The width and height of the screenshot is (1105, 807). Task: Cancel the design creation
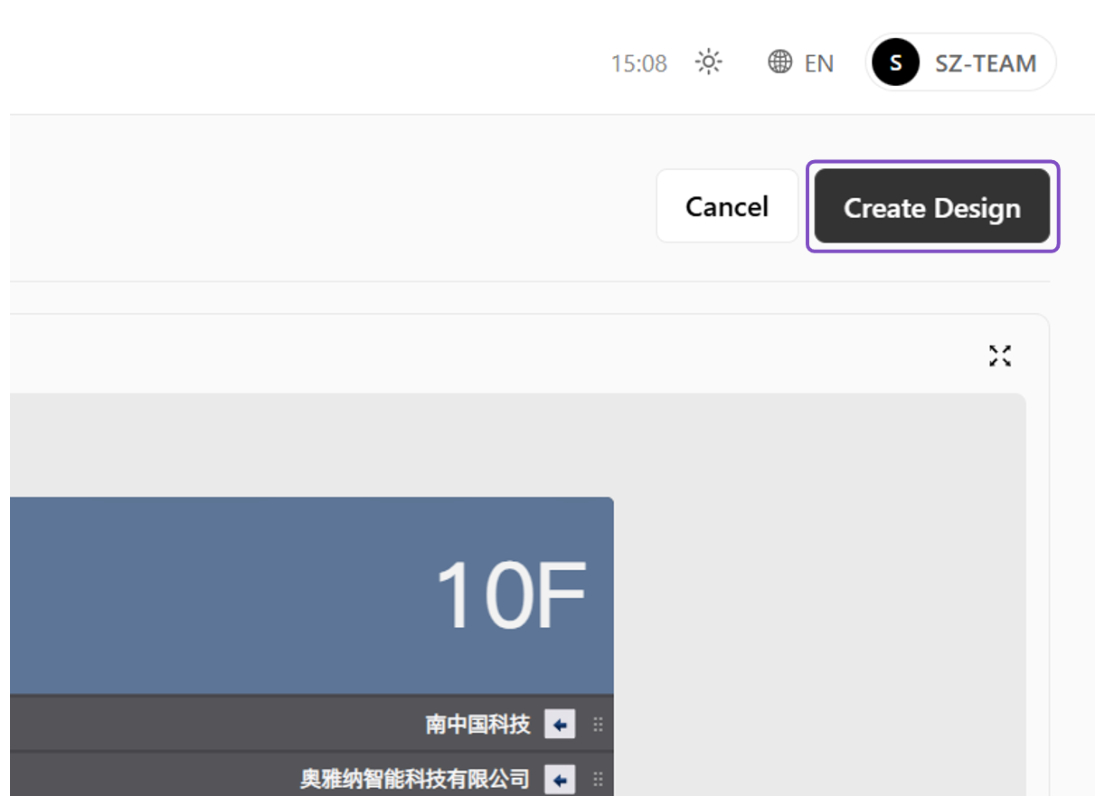[x=727, y=207]
